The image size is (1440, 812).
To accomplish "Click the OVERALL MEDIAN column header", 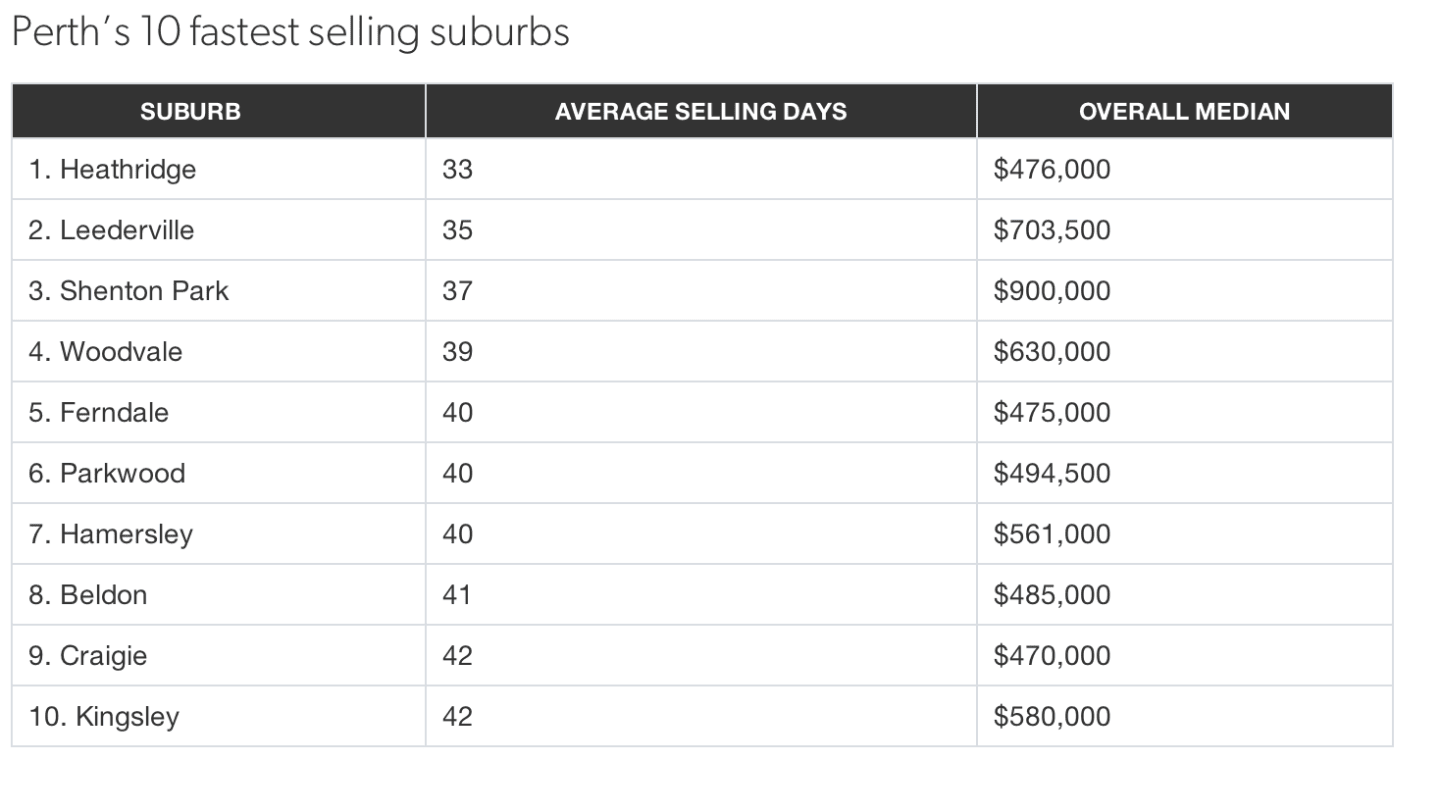I will (x=1184, y=111).
